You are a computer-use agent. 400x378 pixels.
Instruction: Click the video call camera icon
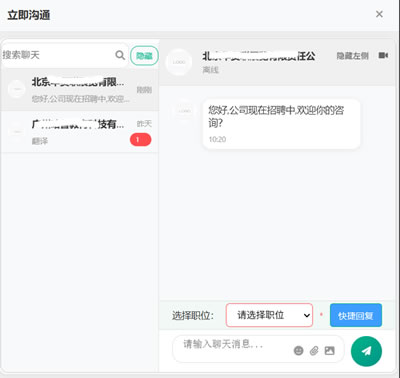point(383,55)
